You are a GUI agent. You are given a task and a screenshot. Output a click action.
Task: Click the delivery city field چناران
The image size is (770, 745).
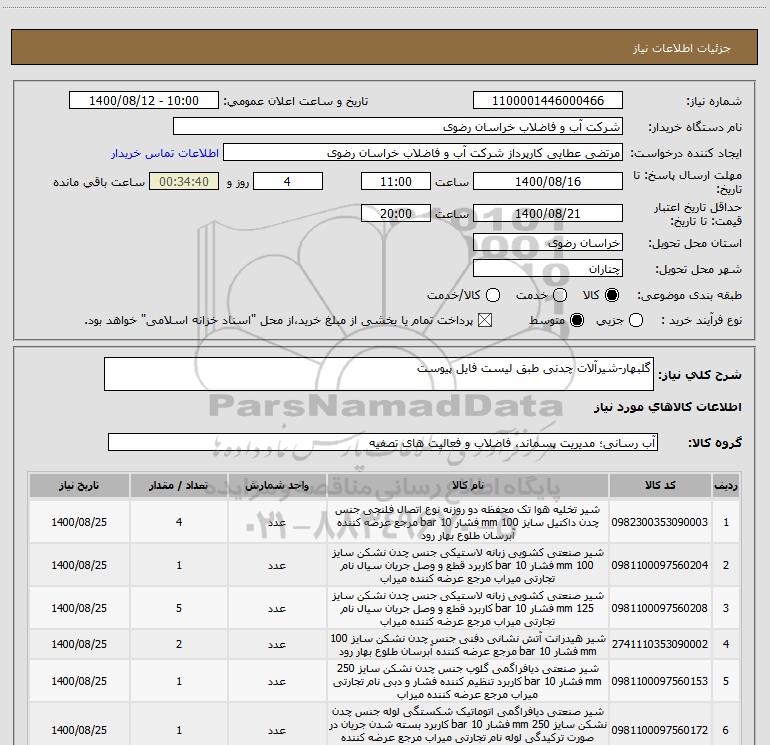[548, 269]
